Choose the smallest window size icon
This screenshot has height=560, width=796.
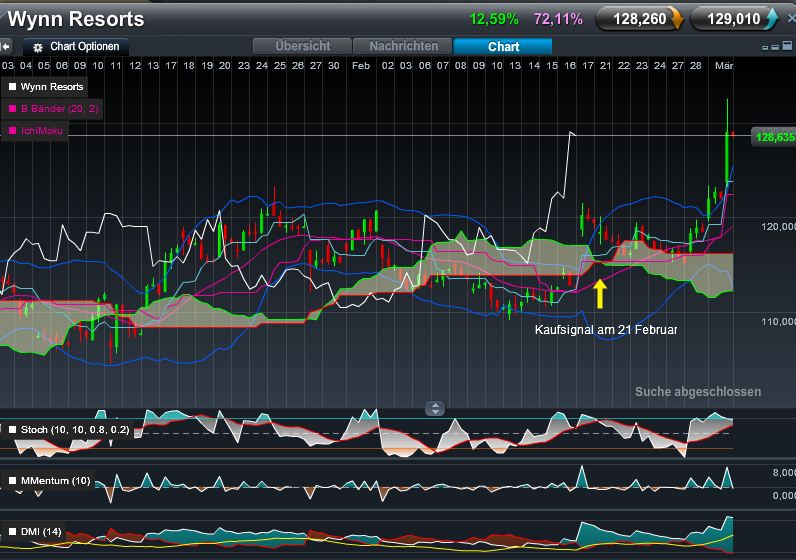coord(765,48)
